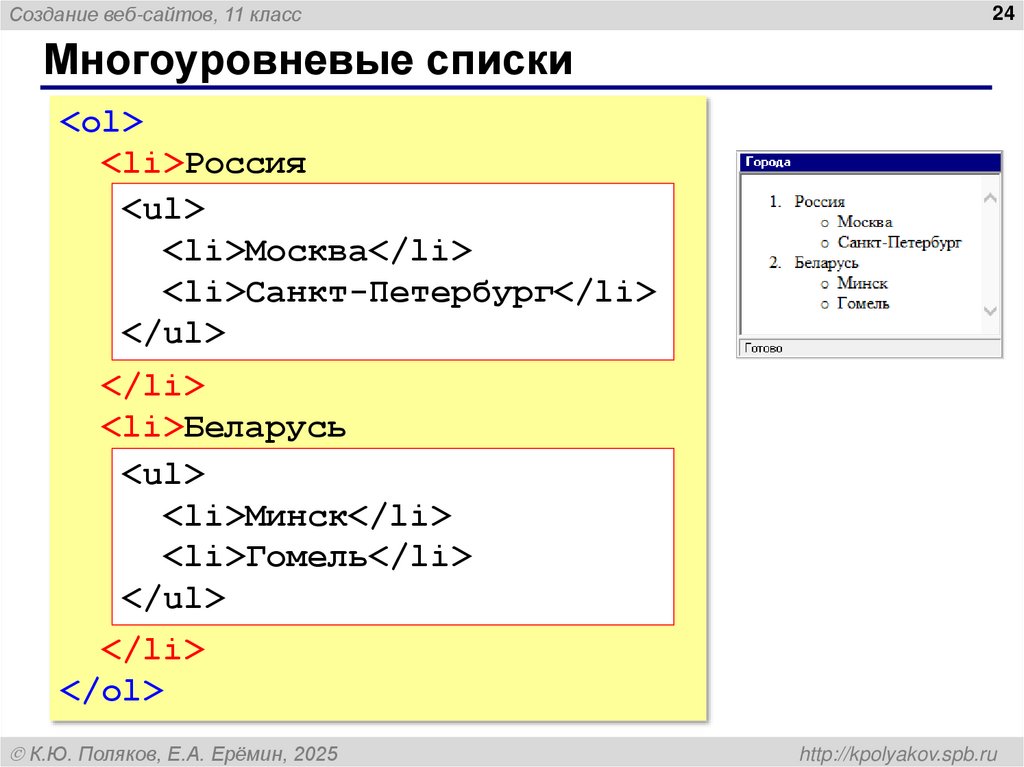Click Гомель in the browser preview list
Image resolution: width=1024 pixels, height=767 pixels.
coord(863,303)
